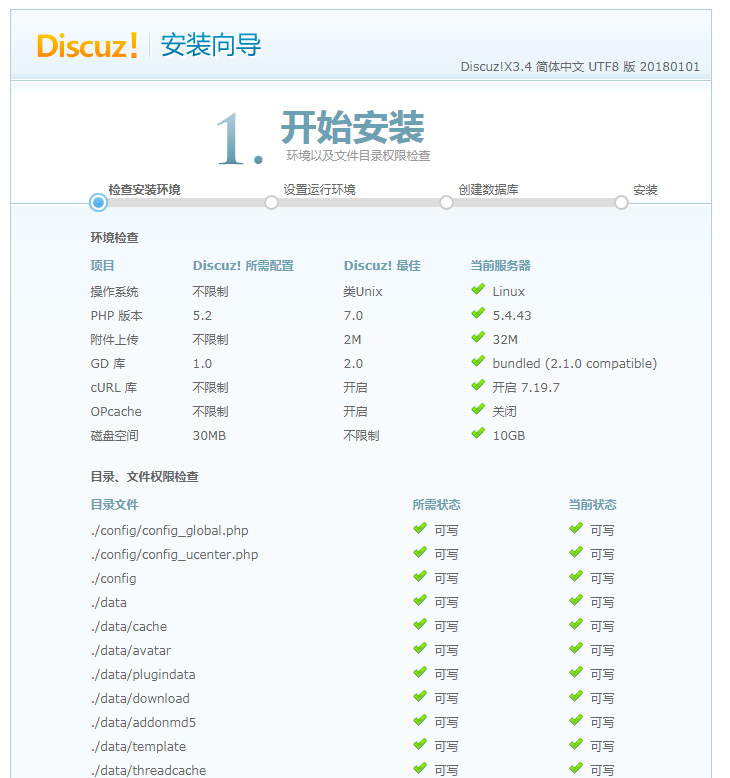Click current-status check for ./data row
730x778 pixels.
pos(576,600)
